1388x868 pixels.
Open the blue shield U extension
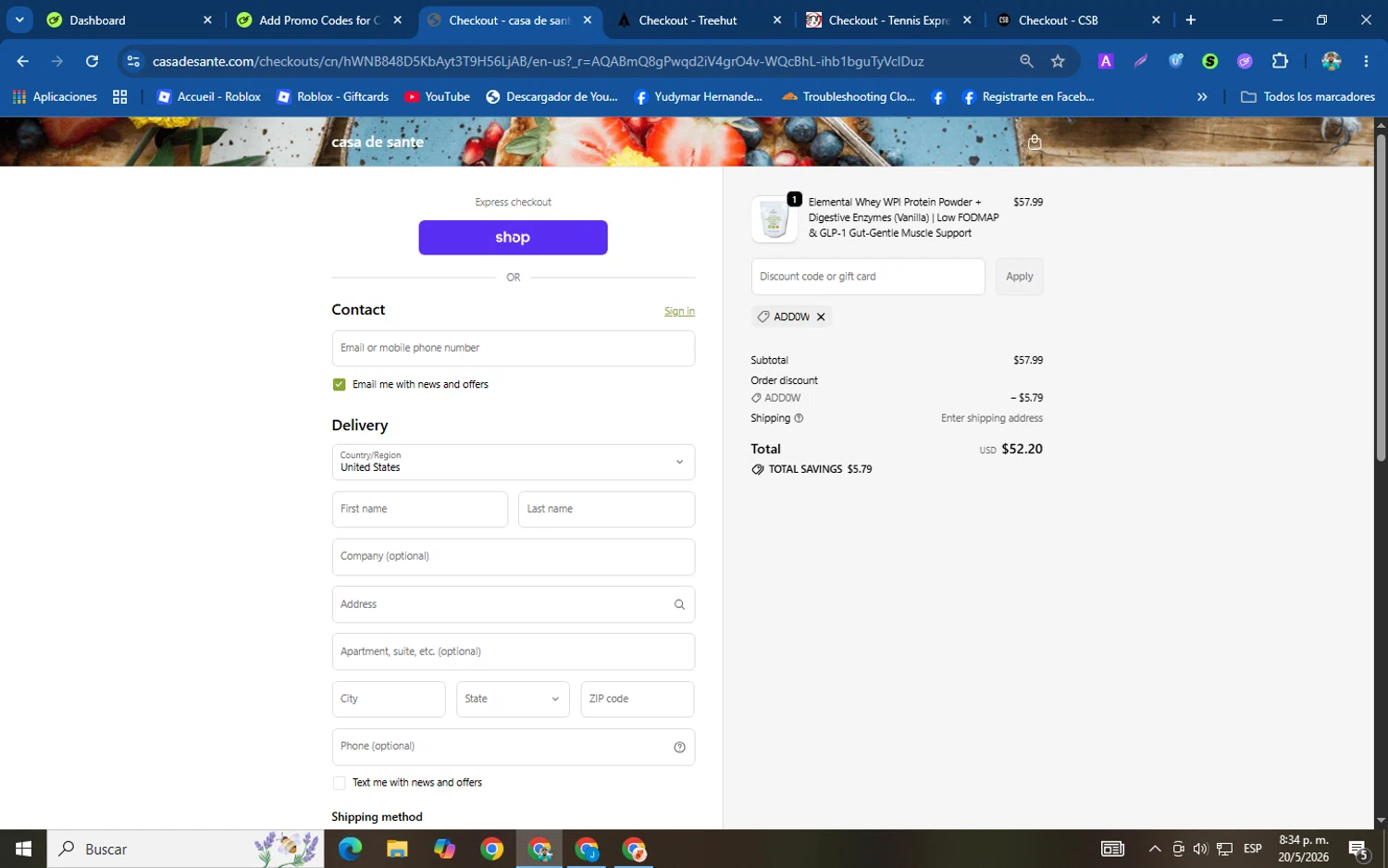click(1175, 61)
